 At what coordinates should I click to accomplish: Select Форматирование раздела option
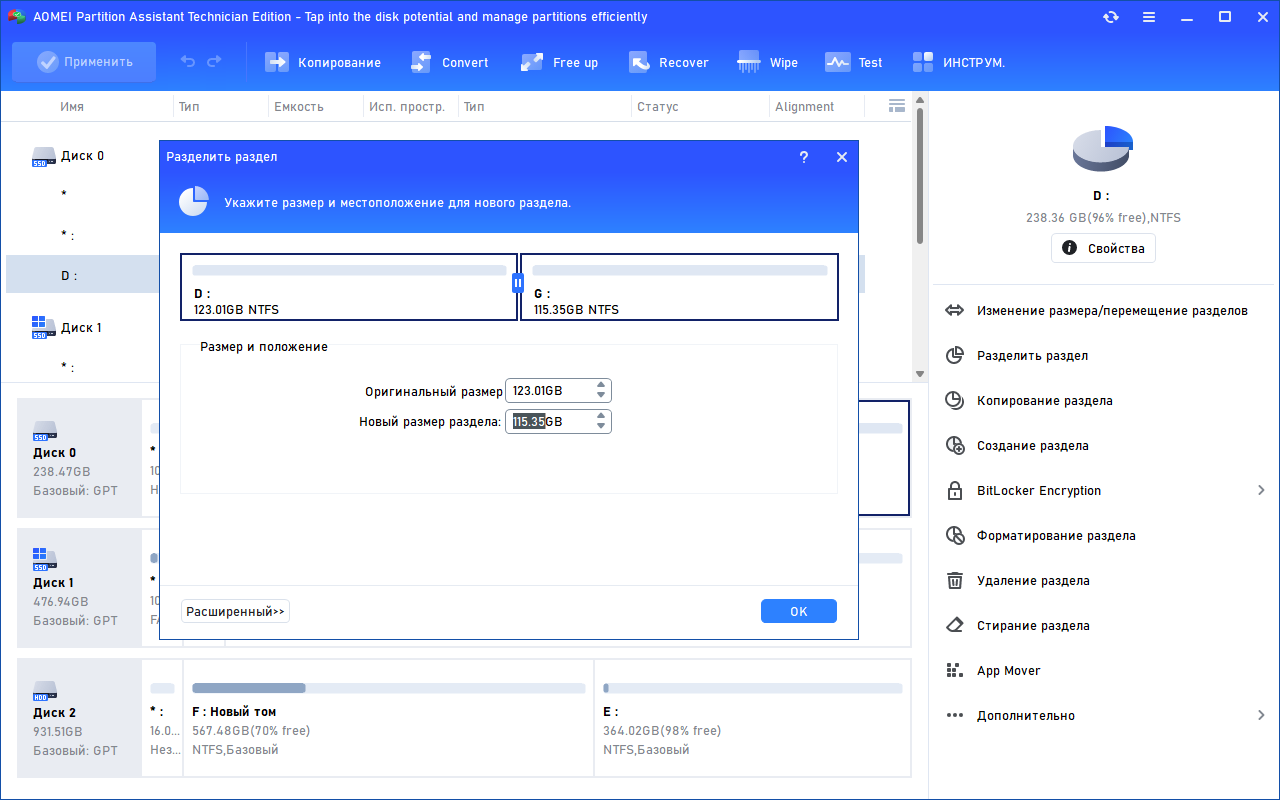pyautogui.click(x=1056, y=536)
